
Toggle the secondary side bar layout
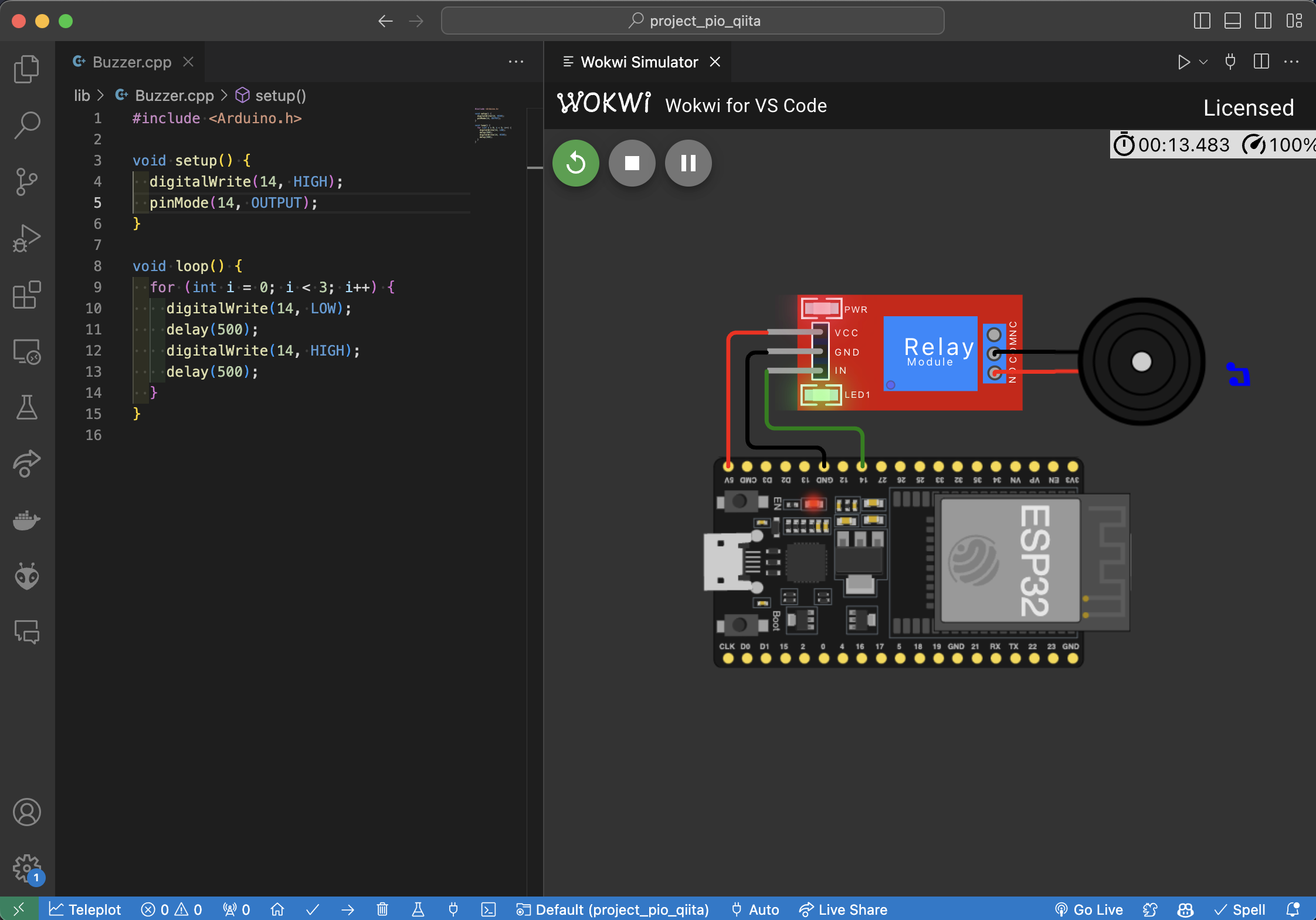pos(1263,21)
